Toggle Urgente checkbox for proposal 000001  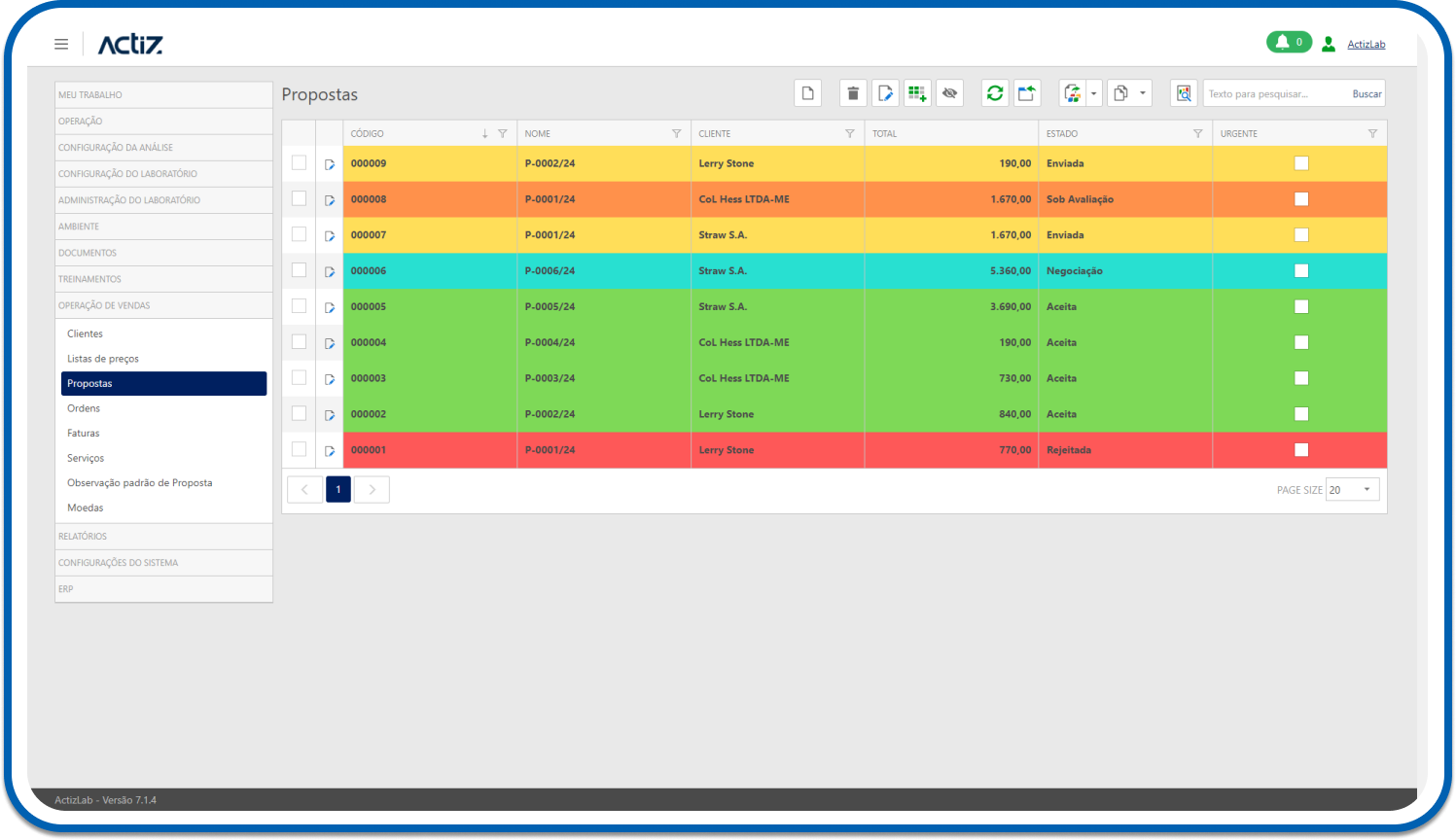1301,450
